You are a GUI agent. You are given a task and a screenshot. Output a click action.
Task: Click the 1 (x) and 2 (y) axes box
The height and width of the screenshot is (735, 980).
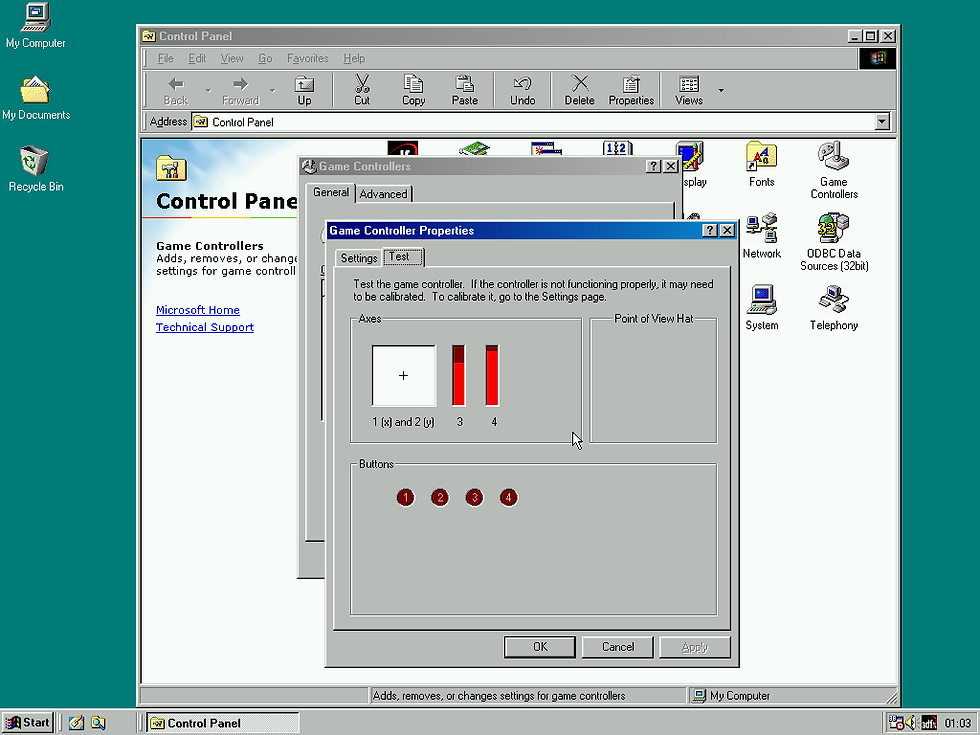[x=404, y=376]
